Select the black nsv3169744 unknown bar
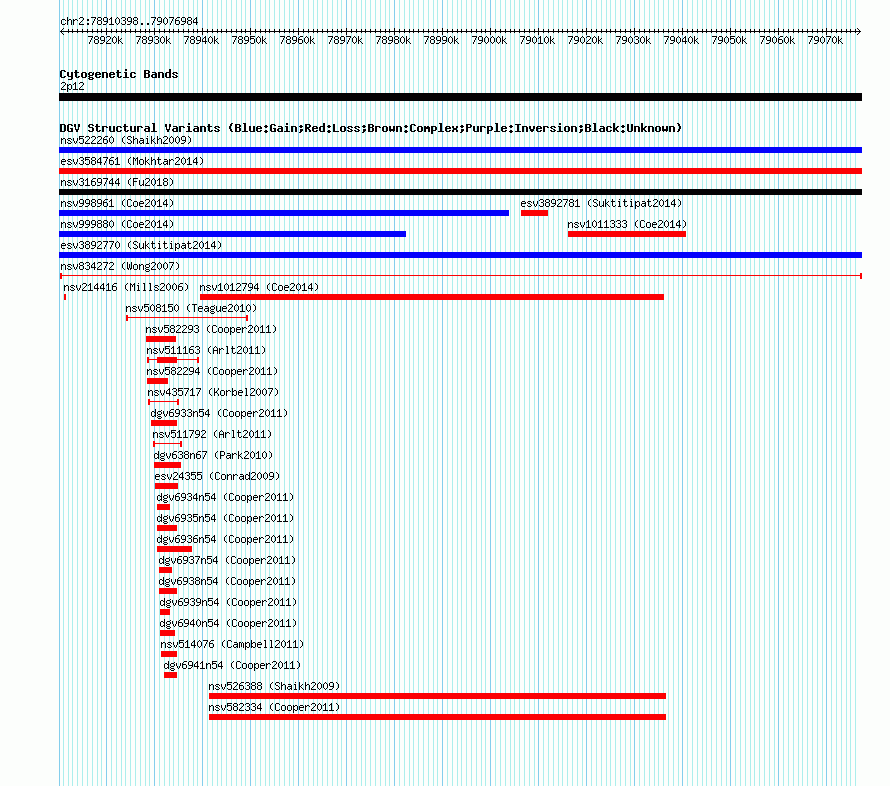The image size is (890, 786). pos(460,192)
